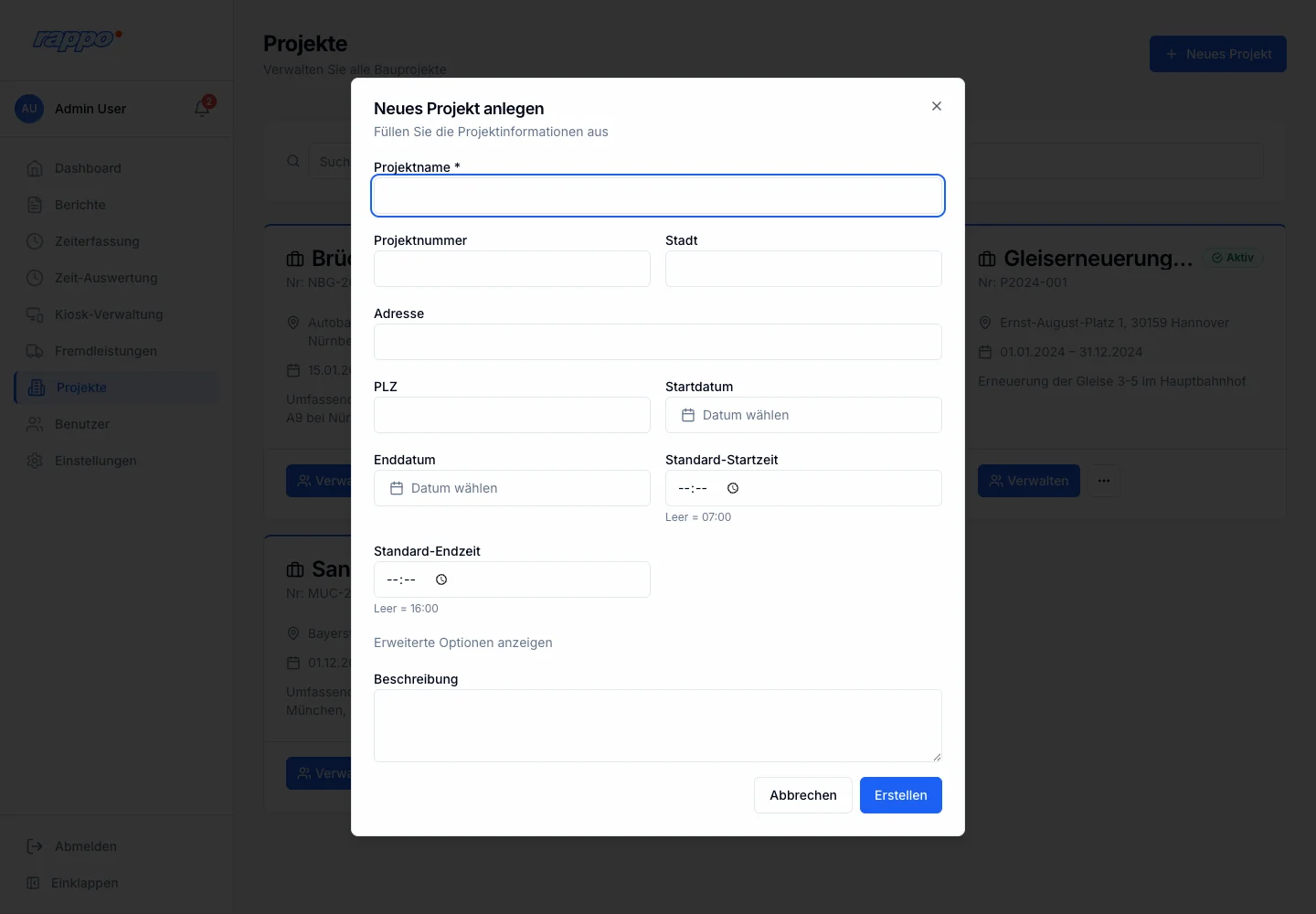This screenshot has height=914, width=1316.
Task: Click the AU user avatar
Action: [x=29, y=109]
